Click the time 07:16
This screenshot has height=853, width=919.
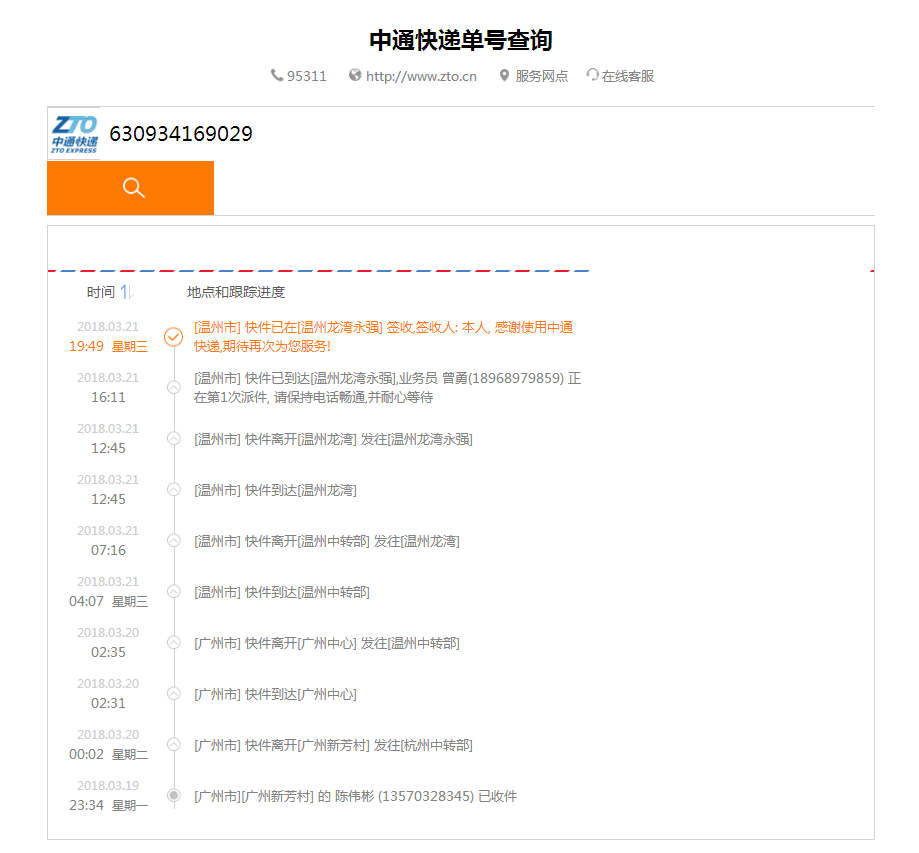pyautogui.click(x=108, y=550)
